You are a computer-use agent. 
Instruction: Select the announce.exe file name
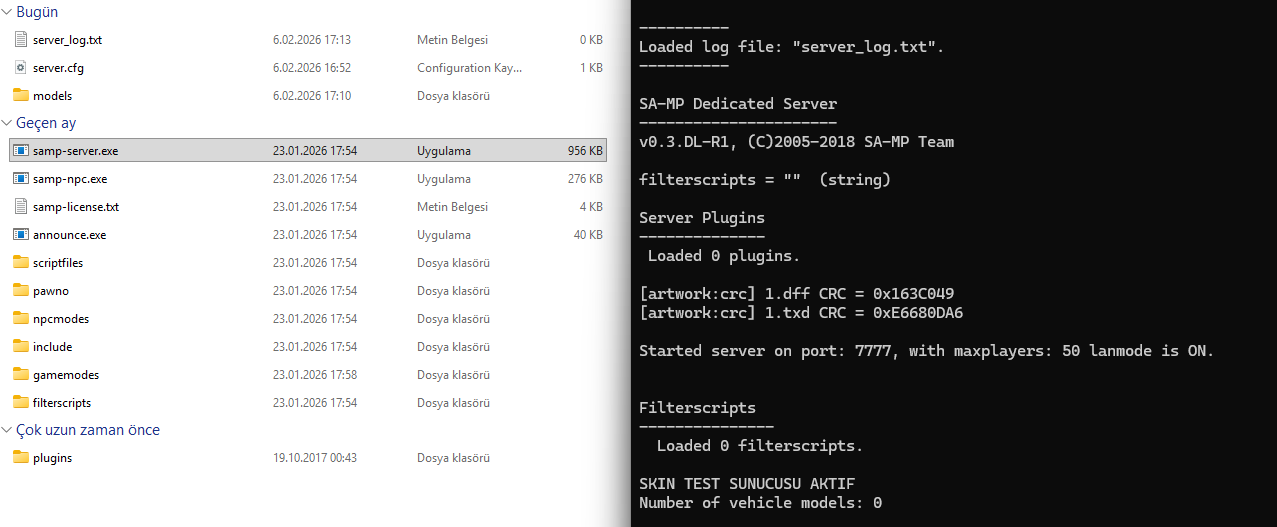click(69, 235)
